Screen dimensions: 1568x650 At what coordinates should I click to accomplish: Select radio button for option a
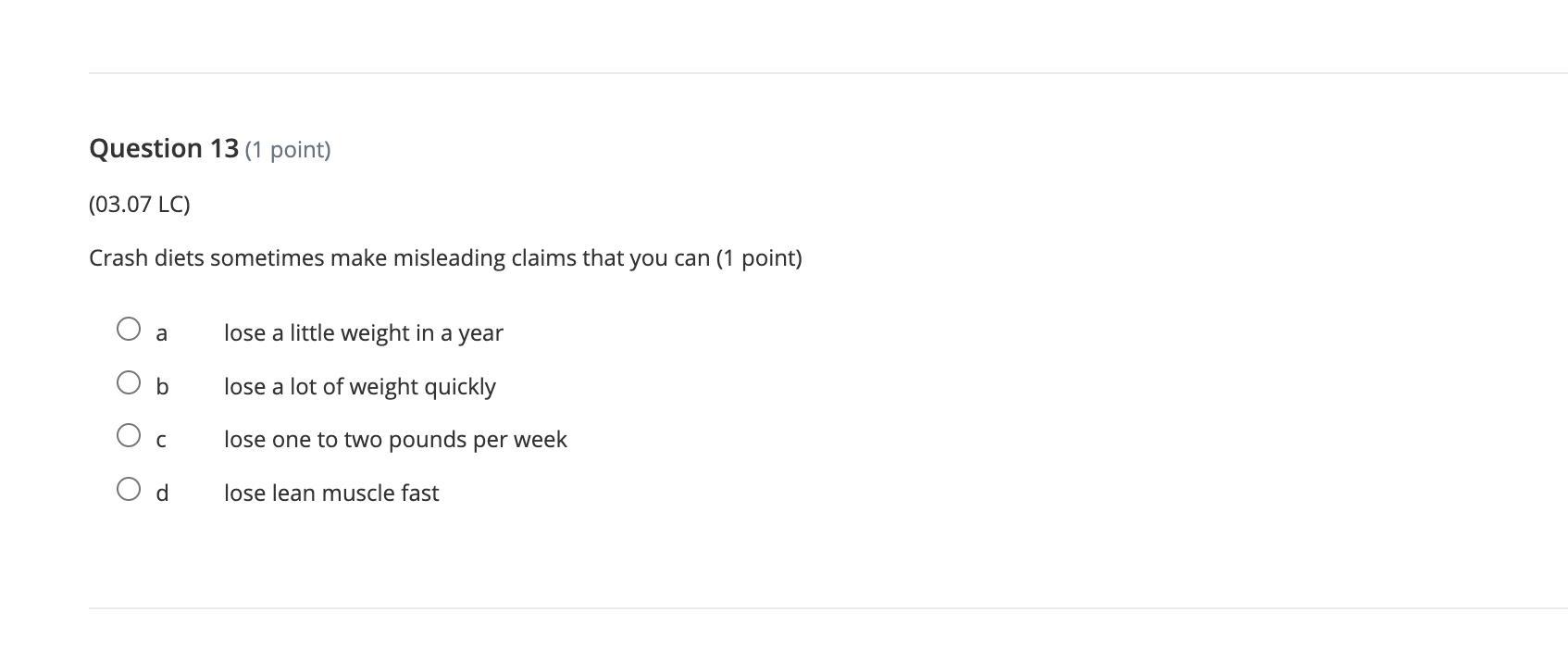[129, 329]
